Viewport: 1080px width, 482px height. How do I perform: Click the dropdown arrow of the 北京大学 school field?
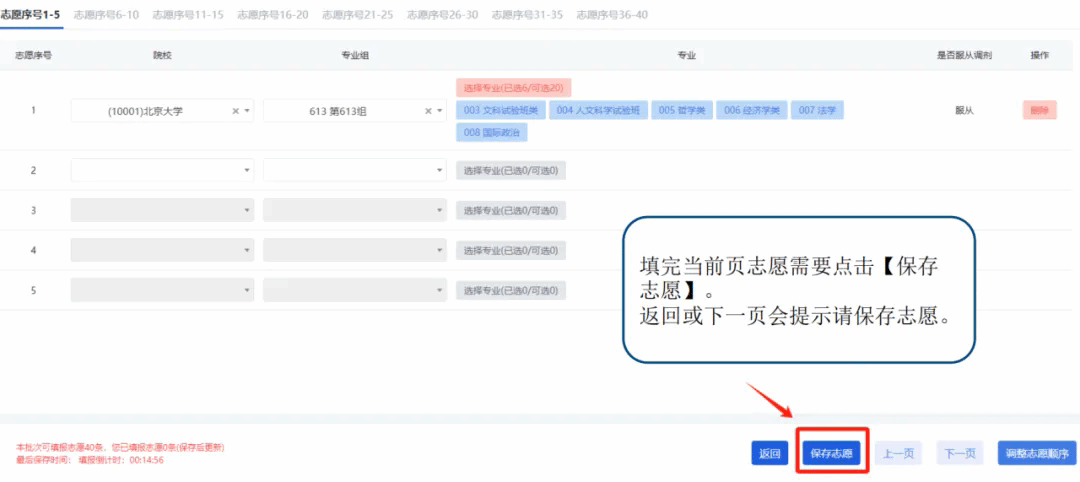[x=247, y=111]
